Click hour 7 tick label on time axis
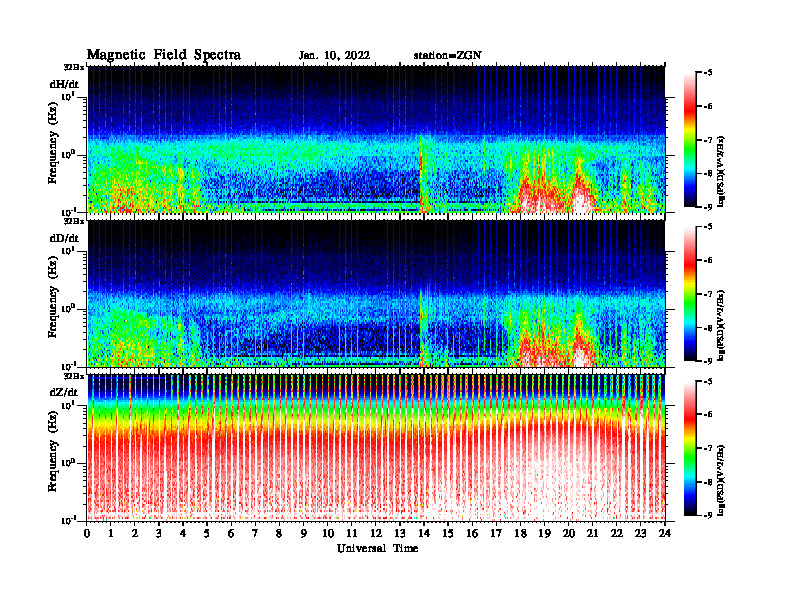Image resolution: width=792 pixels, height=612 pixels. (x=256, y=534)
